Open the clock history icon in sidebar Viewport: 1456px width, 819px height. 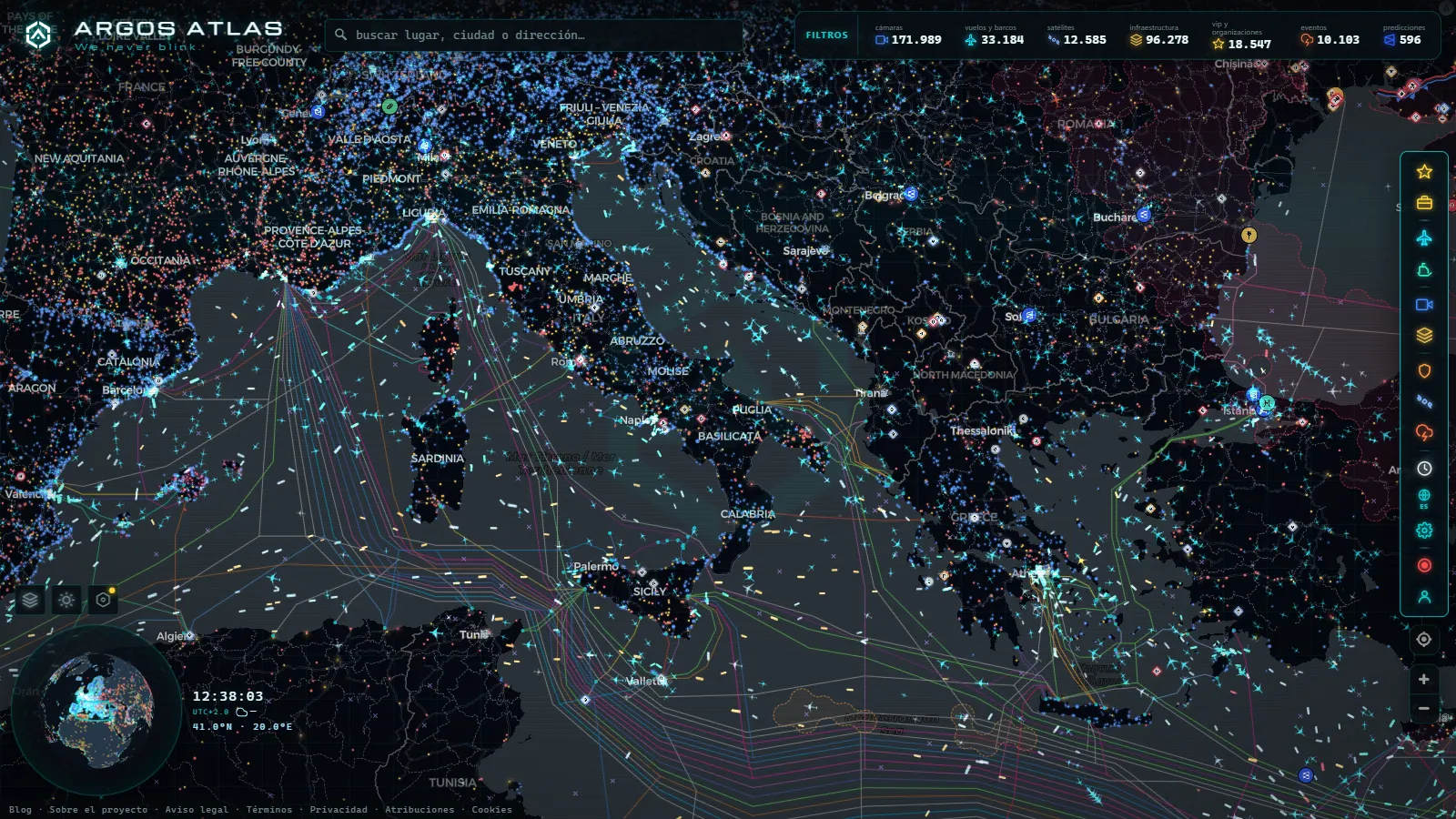pos(1424,469)
